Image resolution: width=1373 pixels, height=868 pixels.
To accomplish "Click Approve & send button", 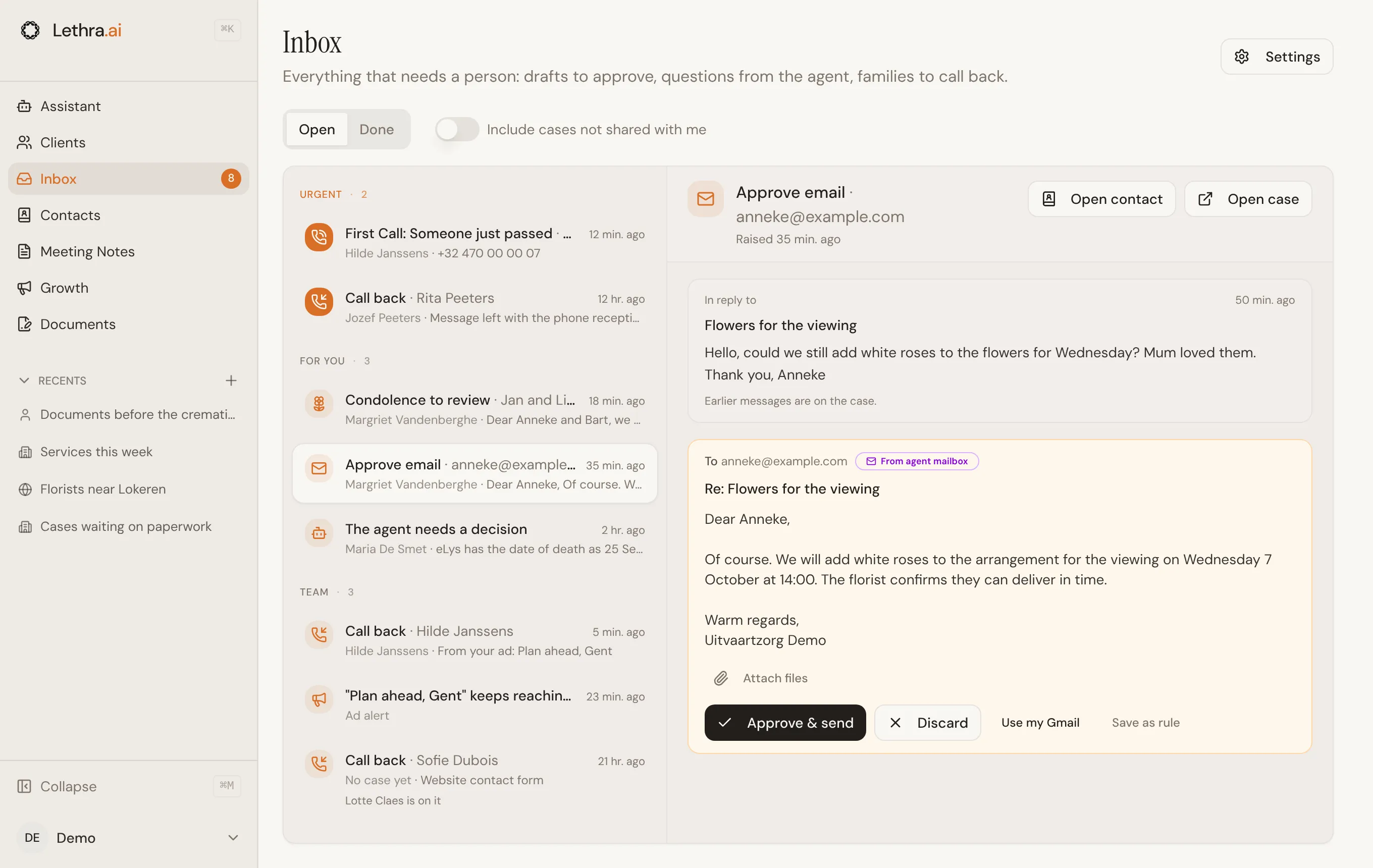I will click(784, 723).
